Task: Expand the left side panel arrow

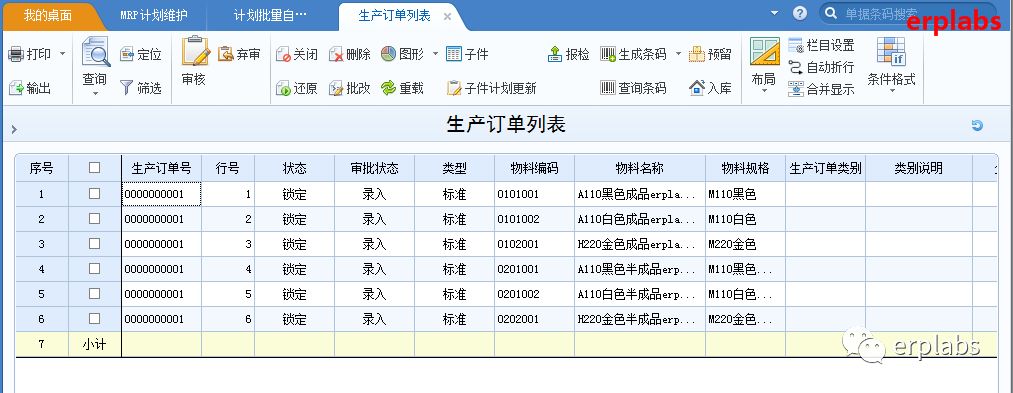Action: pos(14,130)
